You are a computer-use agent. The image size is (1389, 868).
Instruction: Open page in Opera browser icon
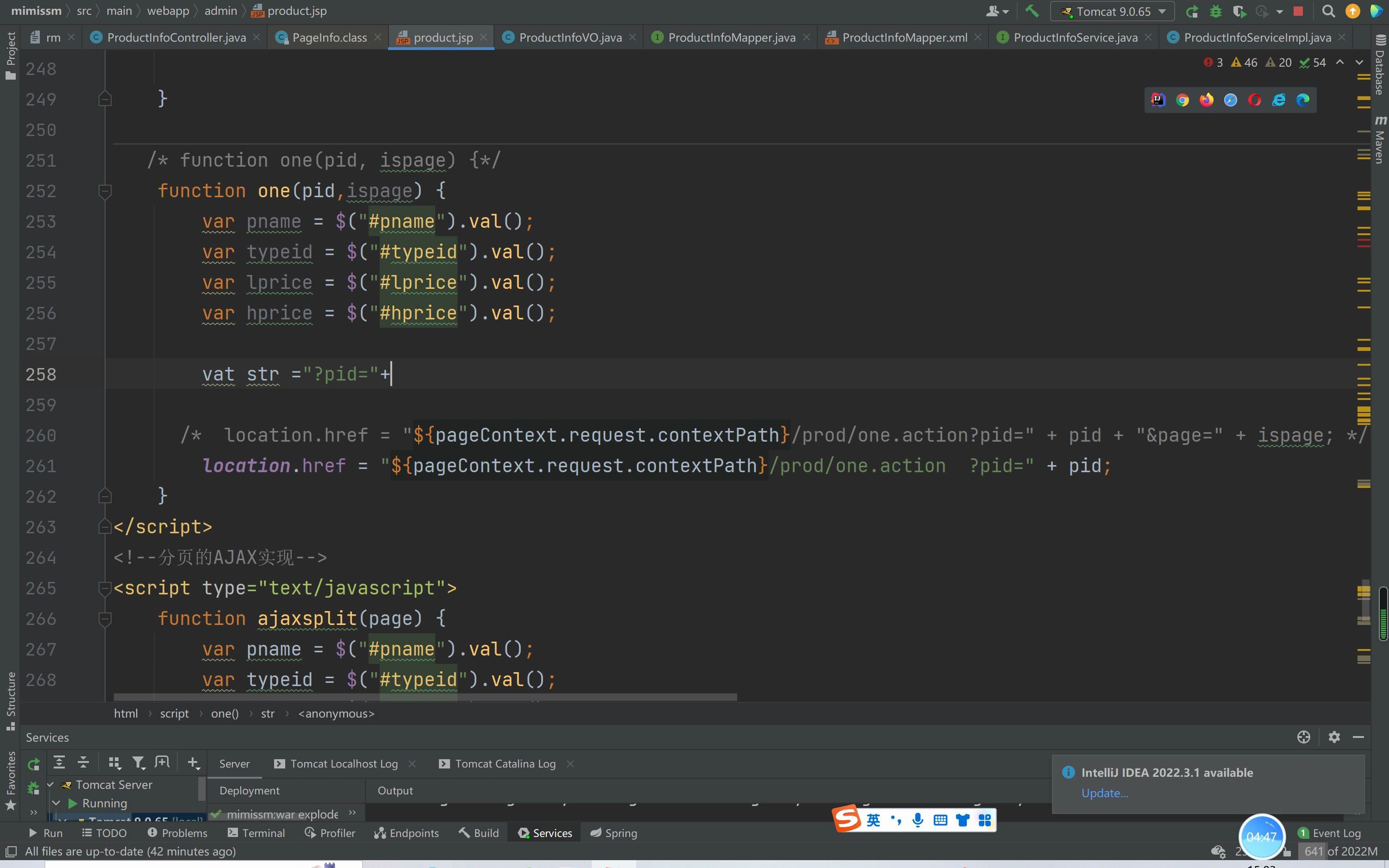[x=1255, y=100]
